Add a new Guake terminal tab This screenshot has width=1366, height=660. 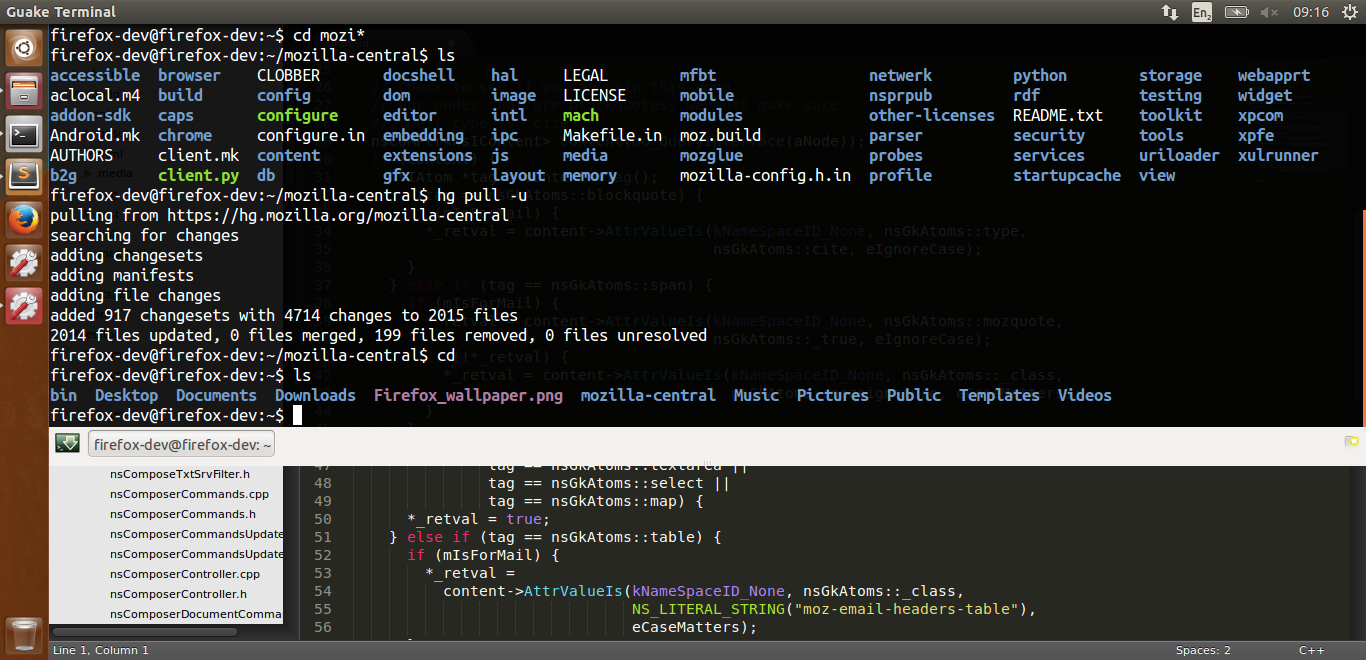[x=1351, y=441]
